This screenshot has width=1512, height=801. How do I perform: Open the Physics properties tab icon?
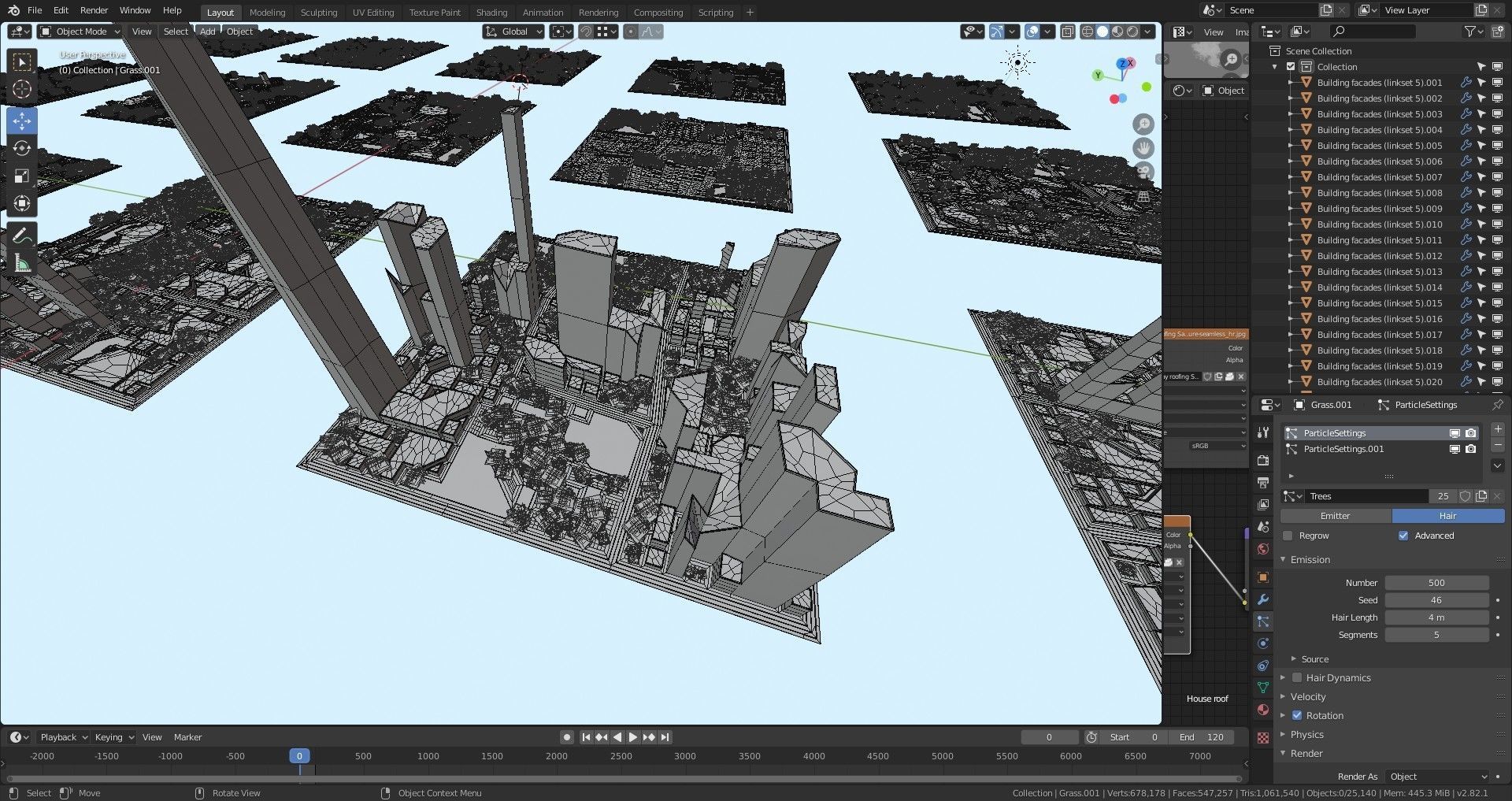[1263, 643]
